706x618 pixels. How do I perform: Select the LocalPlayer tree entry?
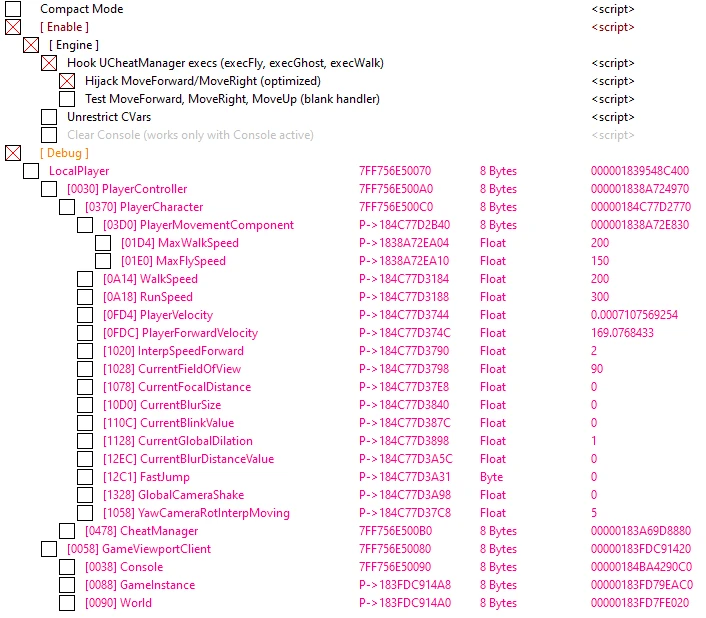coord(79,171)
